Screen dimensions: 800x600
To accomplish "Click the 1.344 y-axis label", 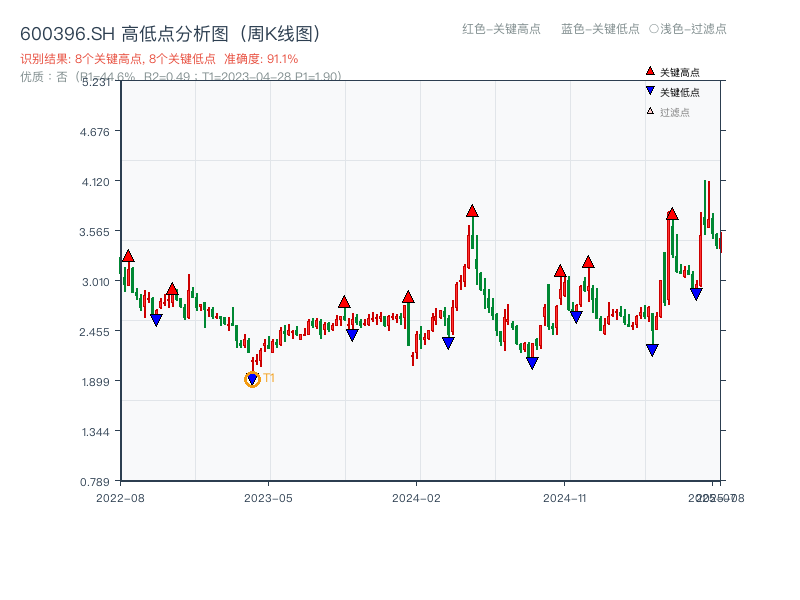I will pos(95,432).
